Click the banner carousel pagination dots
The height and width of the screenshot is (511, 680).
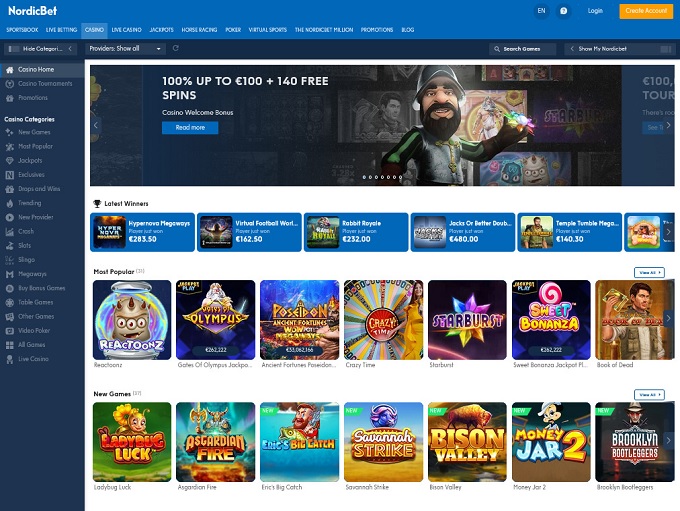(382, 177)
